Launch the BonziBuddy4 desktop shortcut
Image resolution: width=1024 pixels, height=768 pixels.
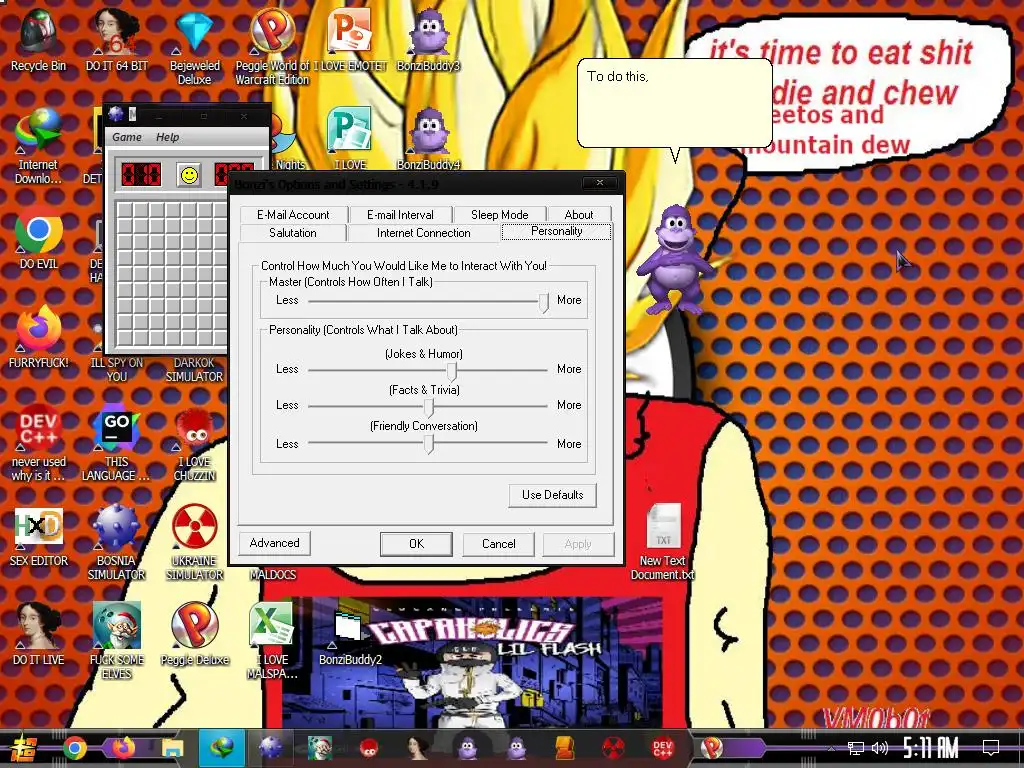tap(428, 139)
